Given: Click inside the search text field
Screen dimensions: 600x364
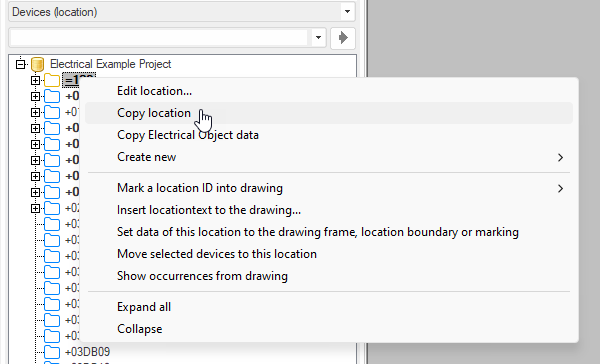Looking at the screenshot, I should (159, 38).
